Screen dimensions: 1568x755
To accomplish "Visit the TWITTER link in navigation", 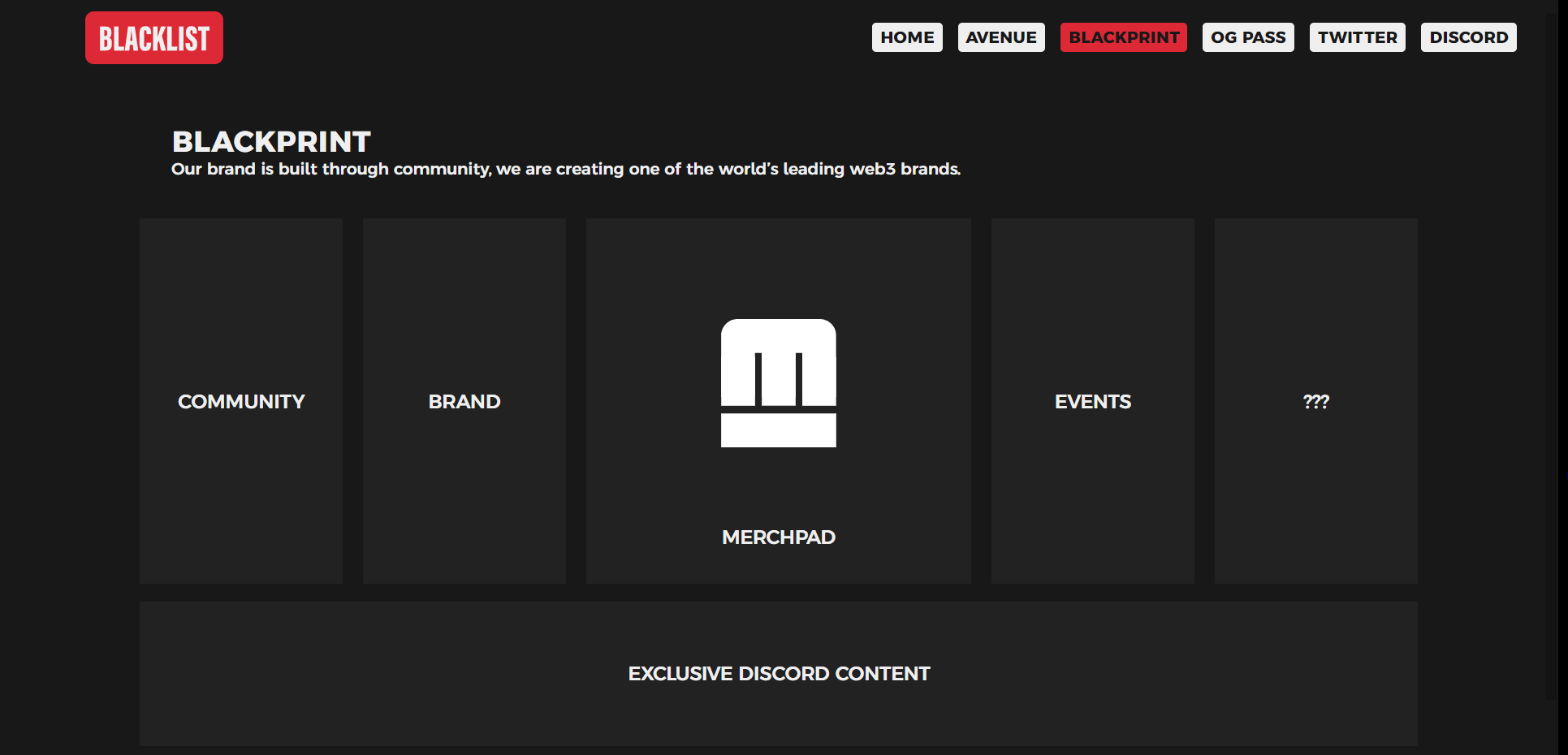I will pos(1358,37).
